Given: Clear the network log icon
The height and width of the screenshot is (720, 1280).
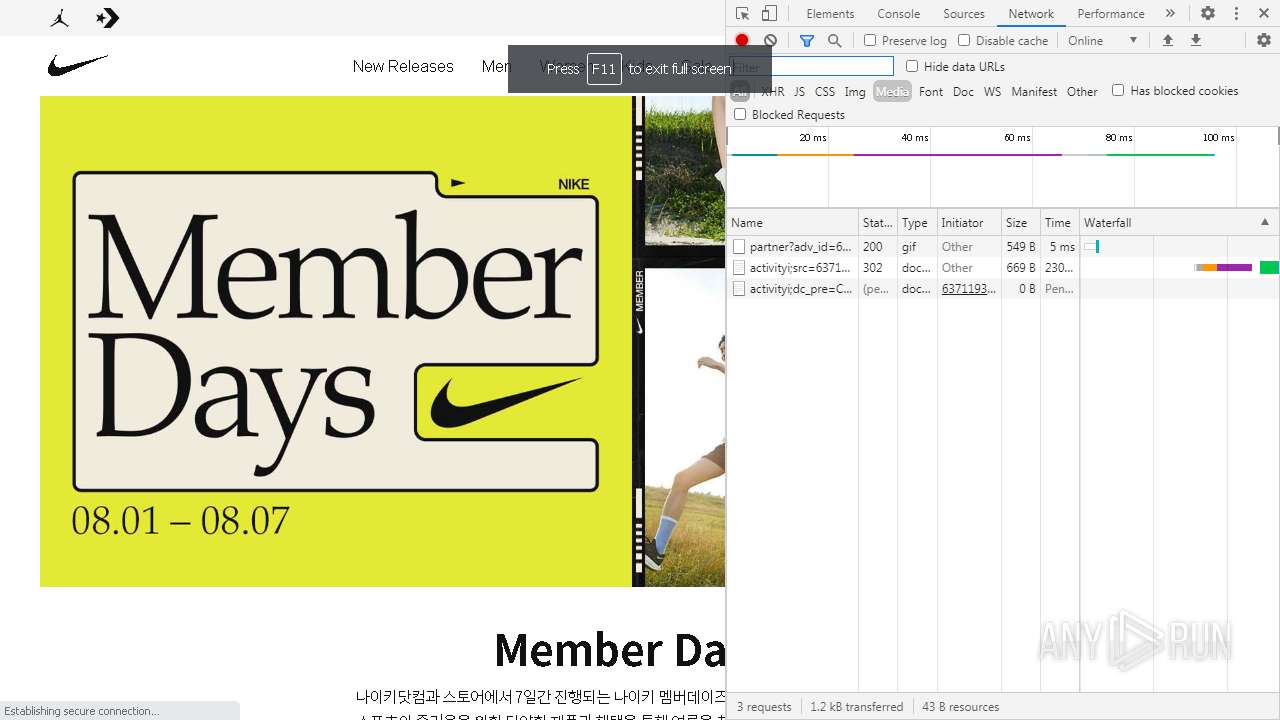Looking at the screenshot, I should [770, 40].
